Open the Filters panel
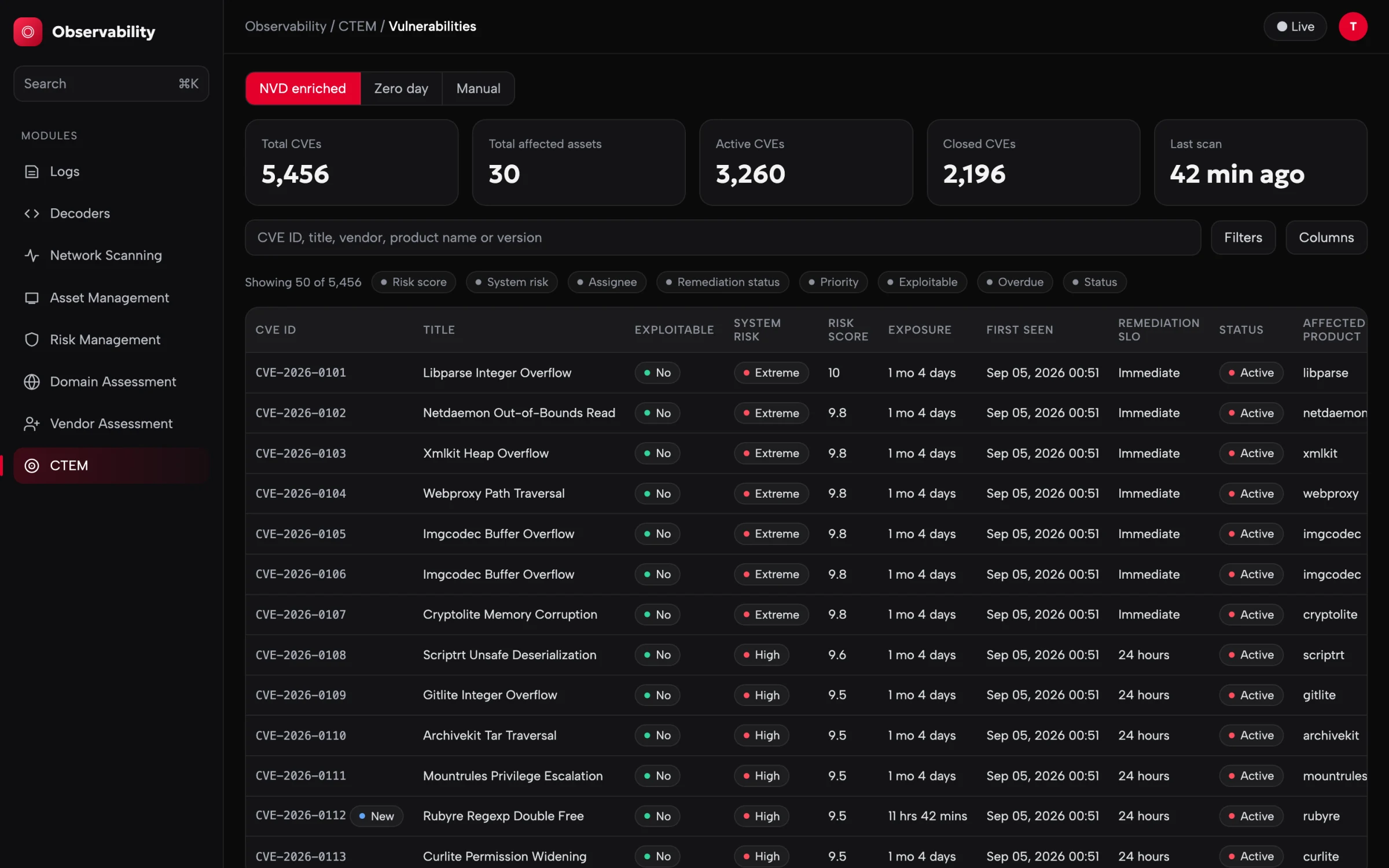 click(1243, 238)
